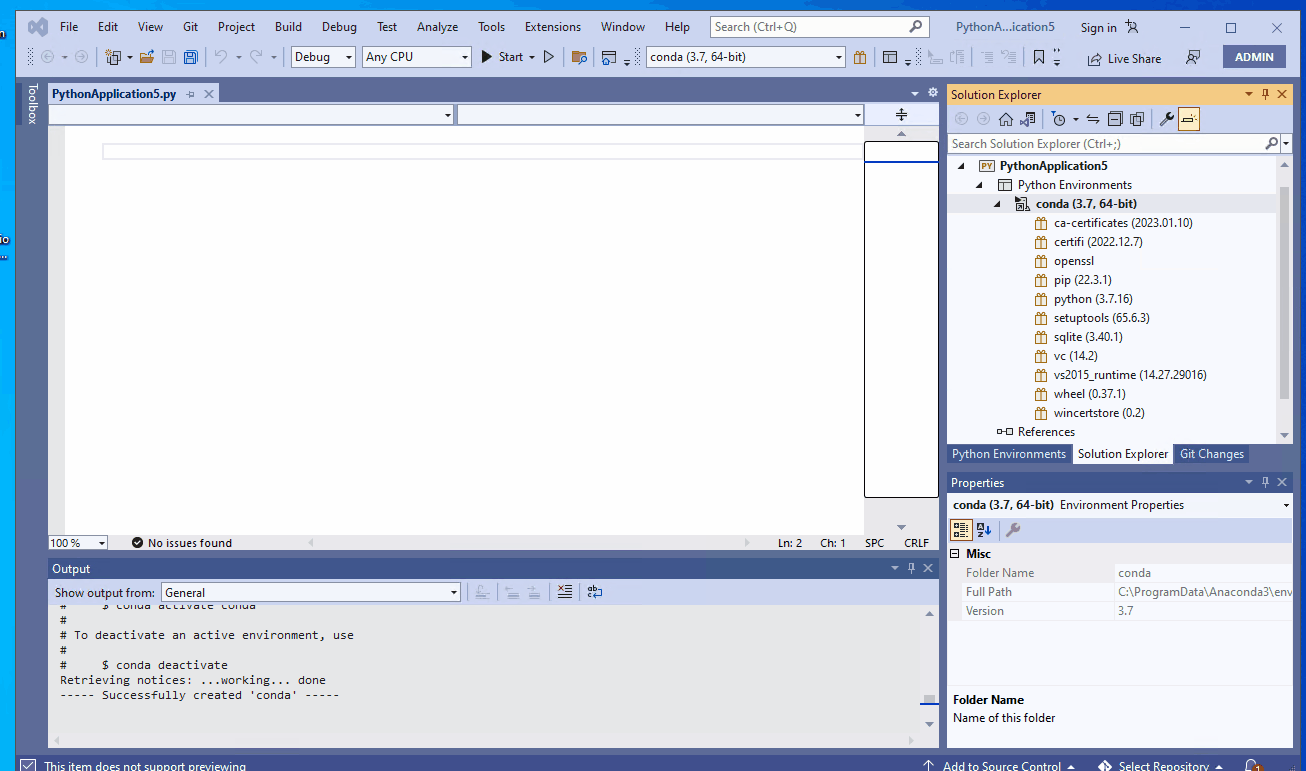
Task: Click search magnifier in Solution Explorer search box
Action: click(x=1271, y=144)
